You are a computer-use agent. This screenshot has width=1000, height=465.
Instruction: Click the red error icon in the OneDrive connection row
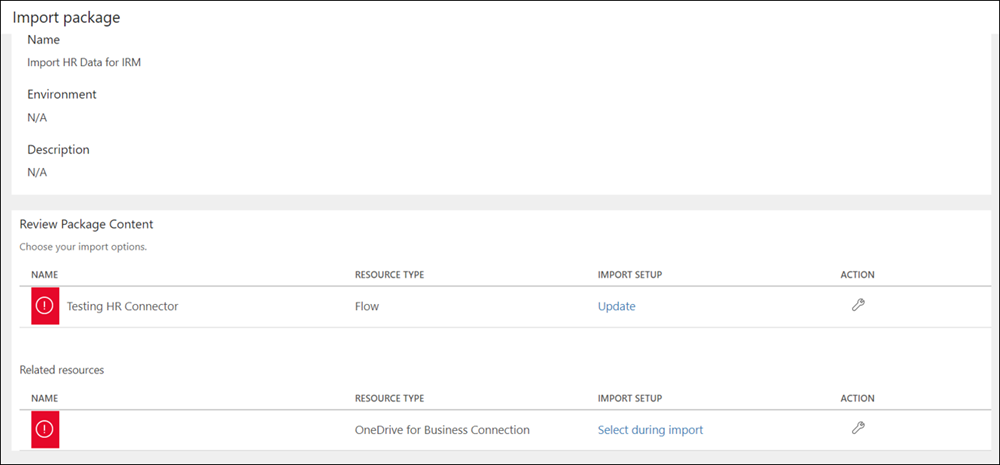[x=44, y=430]
